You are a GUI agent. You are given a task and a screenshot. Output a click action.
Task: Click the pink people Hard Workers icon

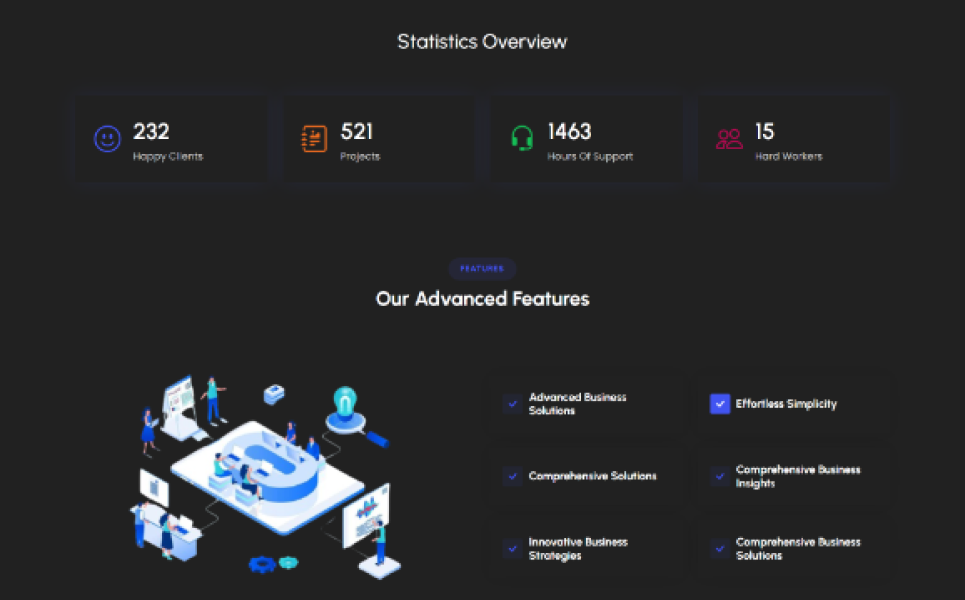click(x=729, y=139)
